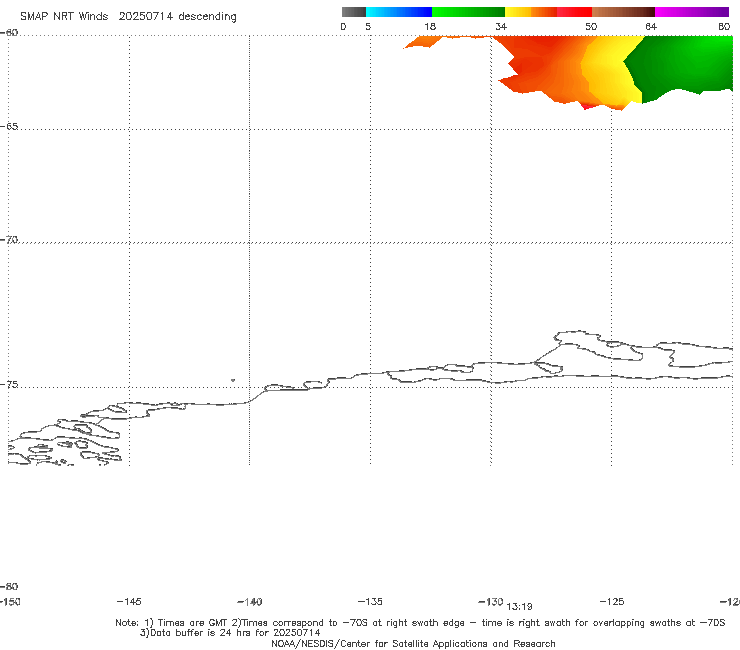Click the color bar label 64
740x650 pixels.
(651, 26)
